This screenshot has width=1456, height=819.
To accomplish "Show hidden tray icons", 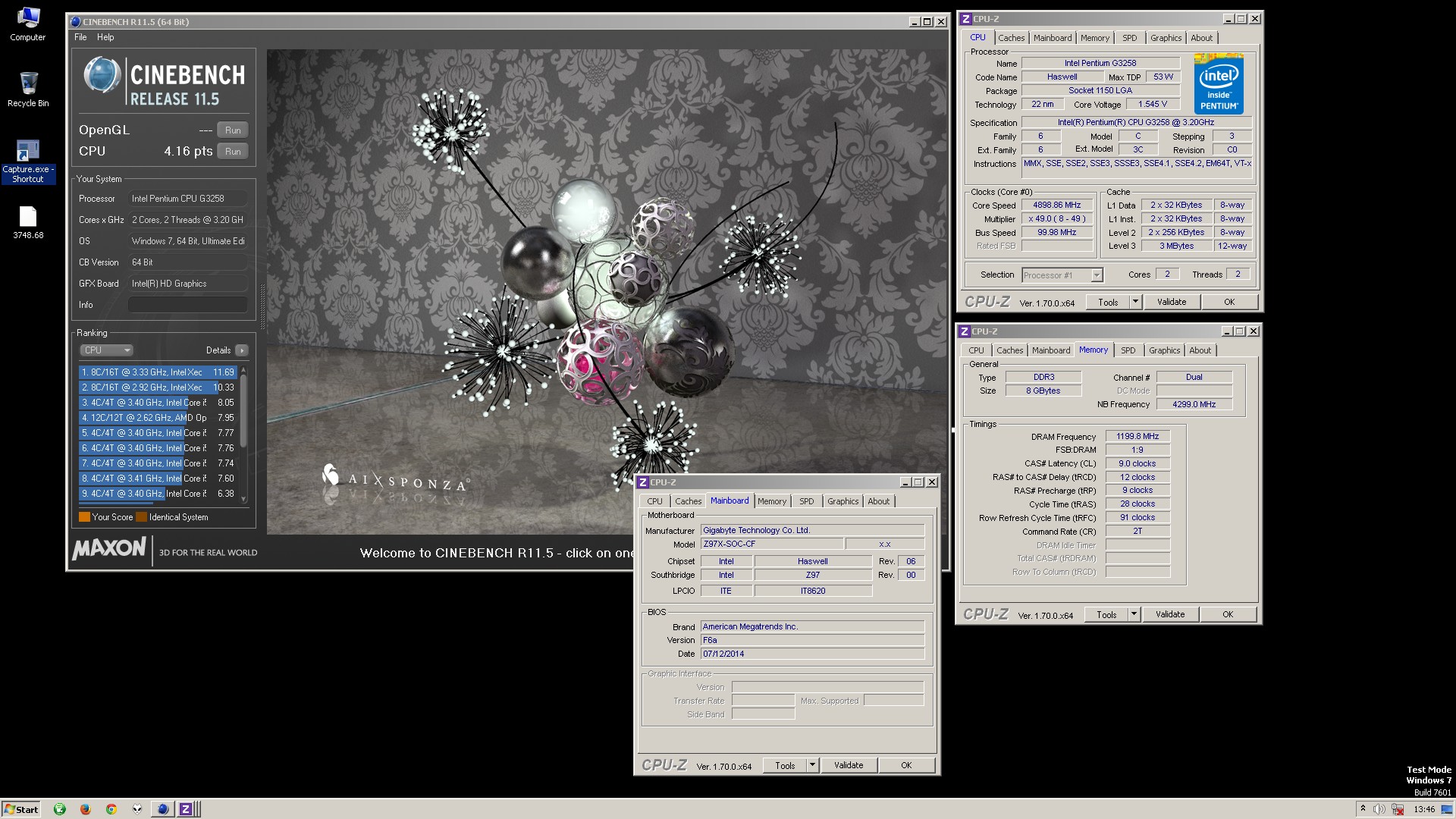I will 1363,809.
